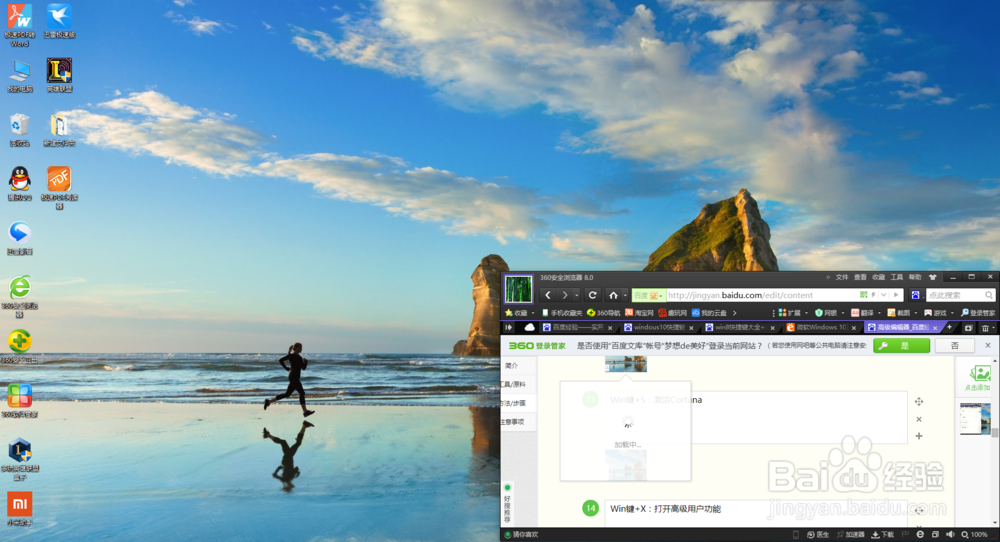Dismiss the 360登录管家 prompt bar
Screen dimensions: 1000x542
pyautogui.click(x=988, y=345)
